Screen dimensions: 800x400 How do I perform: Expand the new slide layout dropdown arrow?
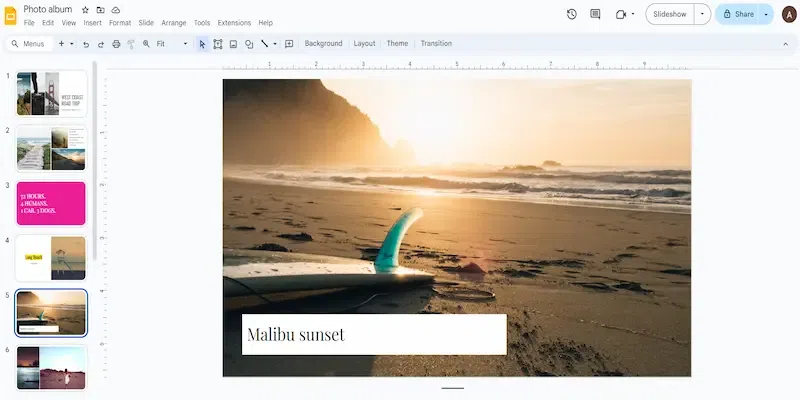72,44
